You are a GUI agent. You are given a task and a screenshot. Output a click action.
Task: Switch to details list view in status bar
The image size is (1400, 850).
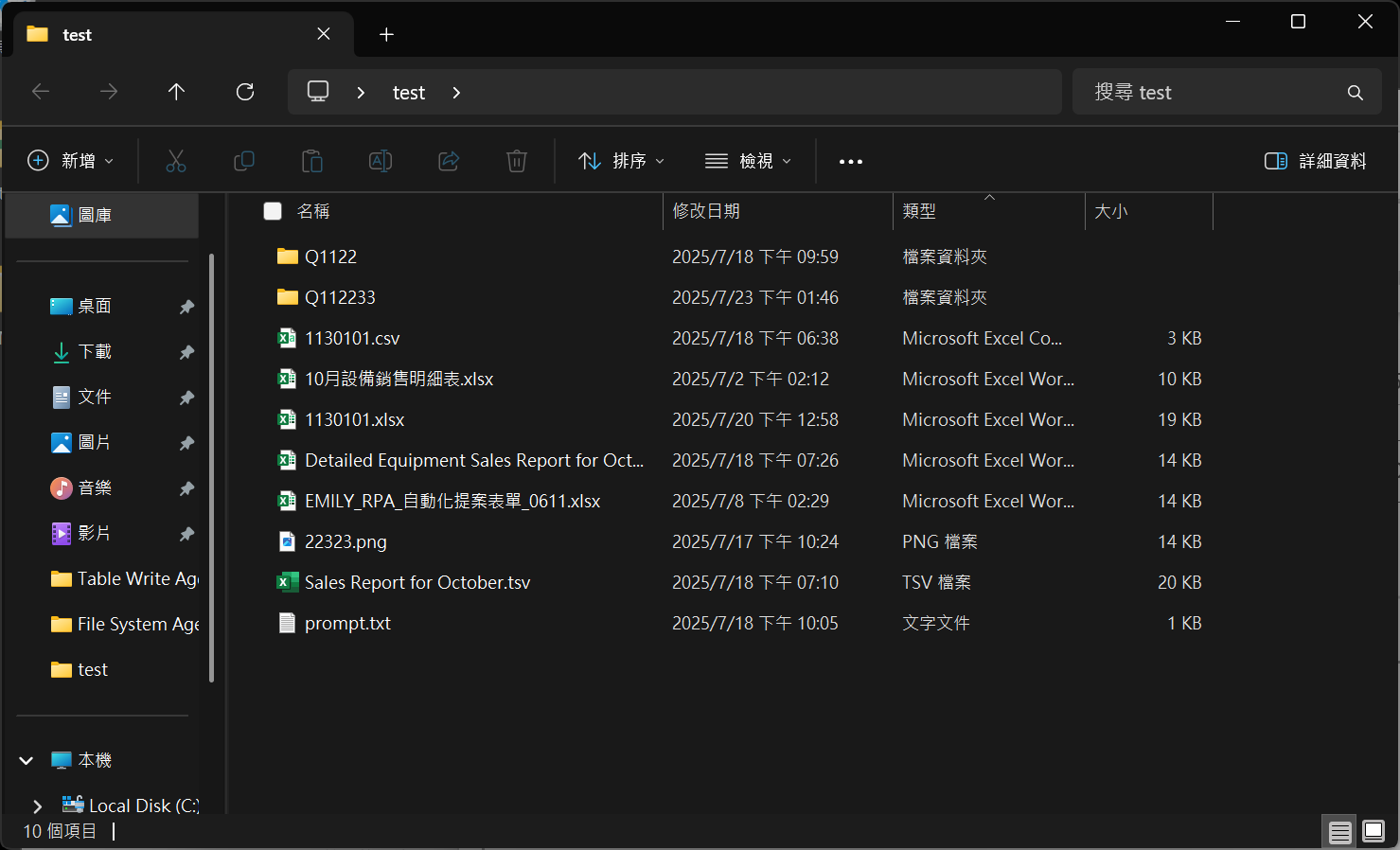(1339, 832)
